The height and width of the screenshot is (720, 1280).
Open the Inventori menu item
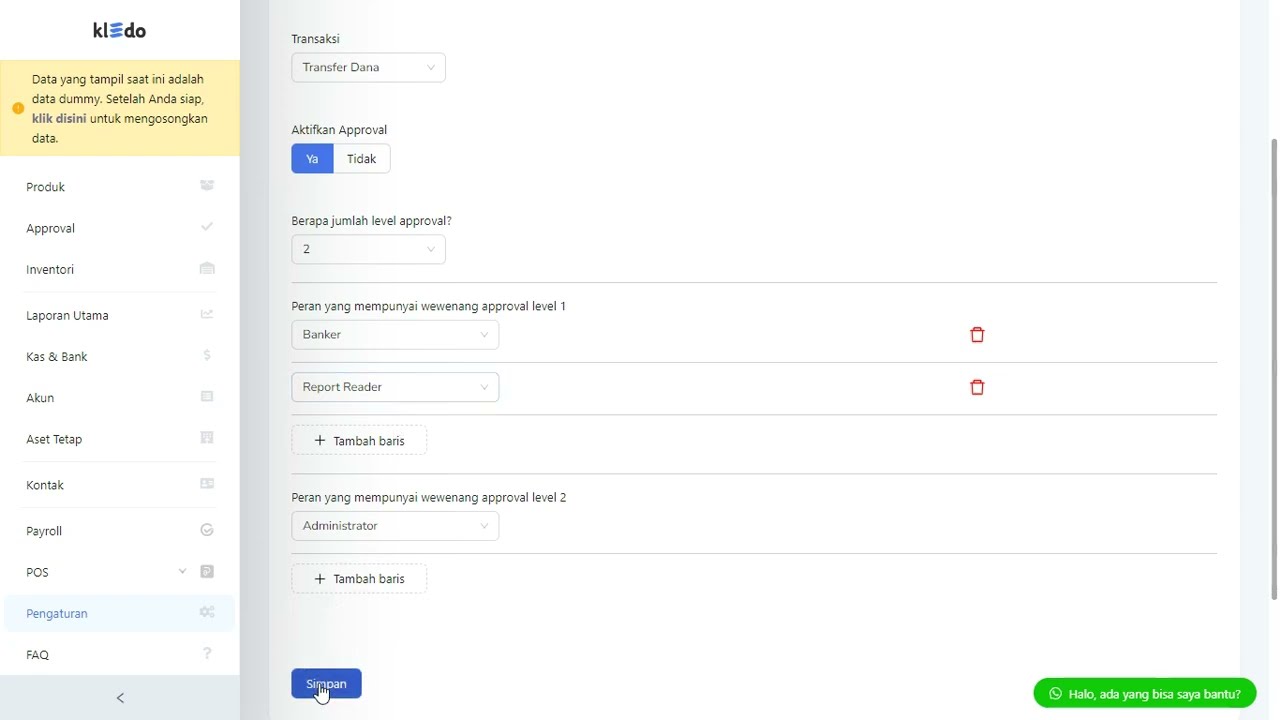pyautogui.click(x=50, y=270)
